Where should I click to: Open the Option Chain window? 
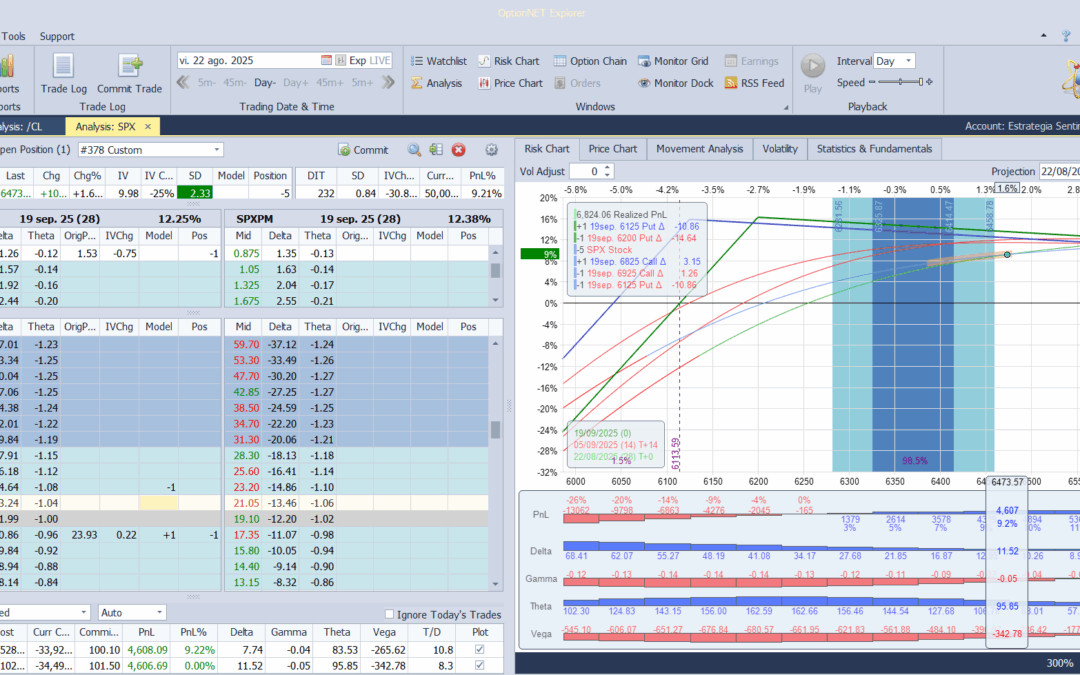590,61
